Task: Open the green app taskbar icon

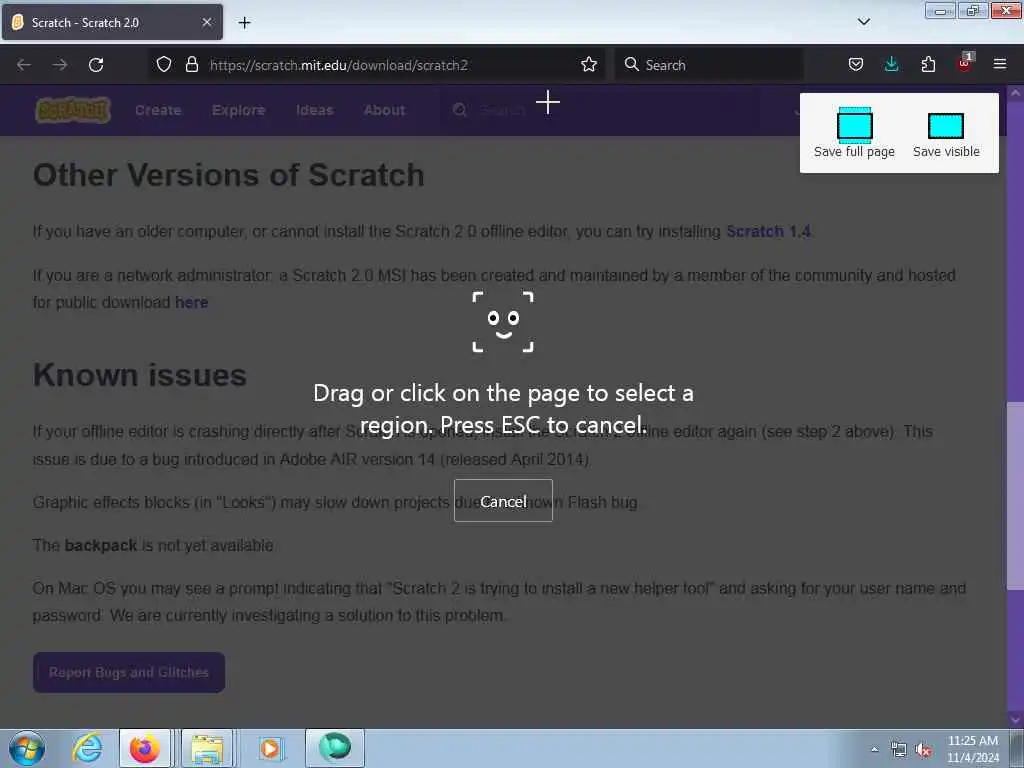Action: point(335,748)
